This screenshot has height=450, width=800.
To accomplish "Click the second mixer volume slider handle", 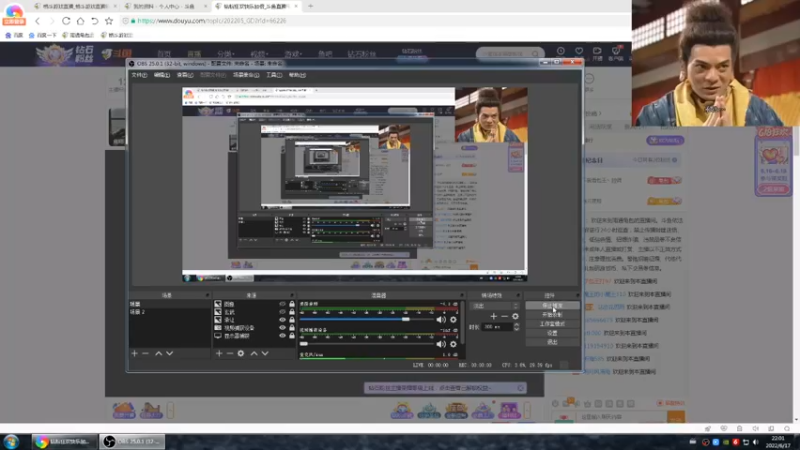I will (x=304, y=344).
